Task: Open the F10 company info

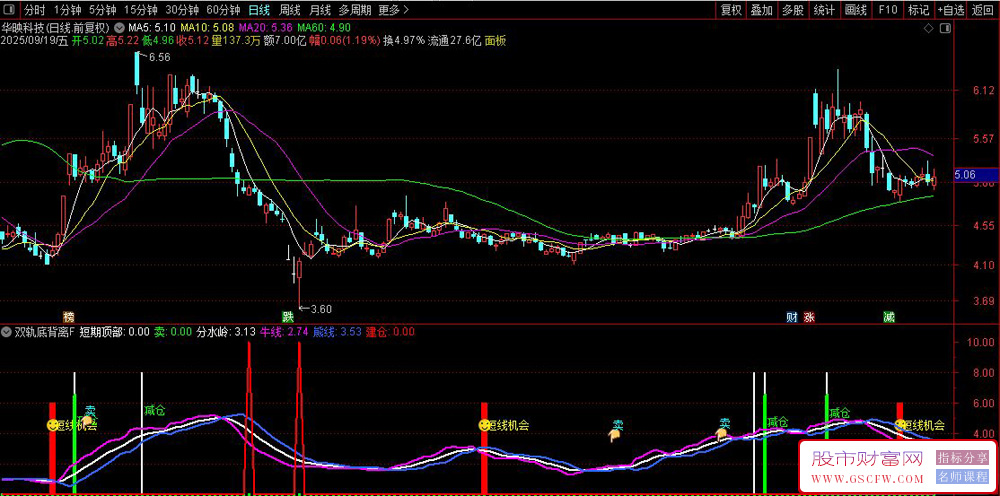Action: pyautogui.click(x=887, y=10)
